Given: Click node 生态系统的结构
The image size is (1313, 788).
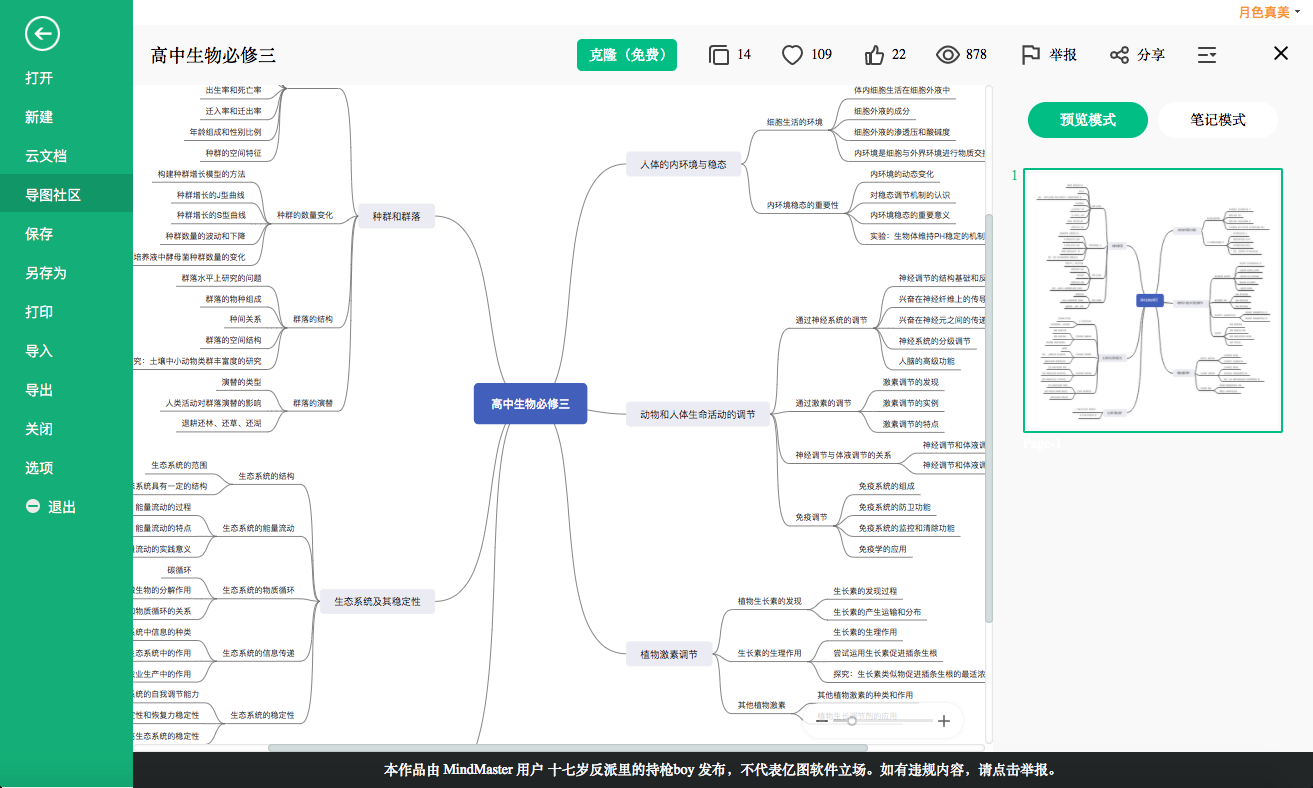Looking at the screenshot, I should pyautogui.click(x=266, y=476).
